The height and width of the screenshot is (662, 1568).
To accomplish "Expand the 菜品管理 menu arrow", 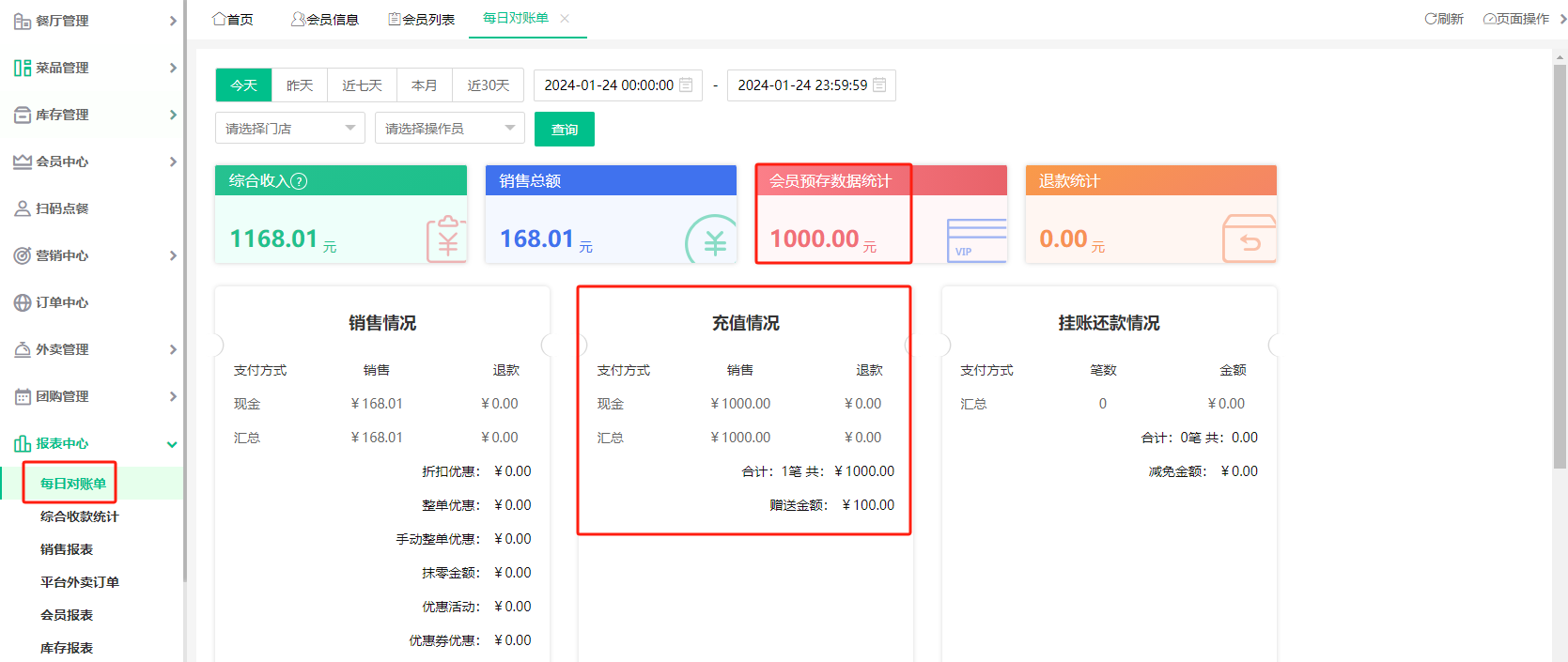I will (173, 68).
